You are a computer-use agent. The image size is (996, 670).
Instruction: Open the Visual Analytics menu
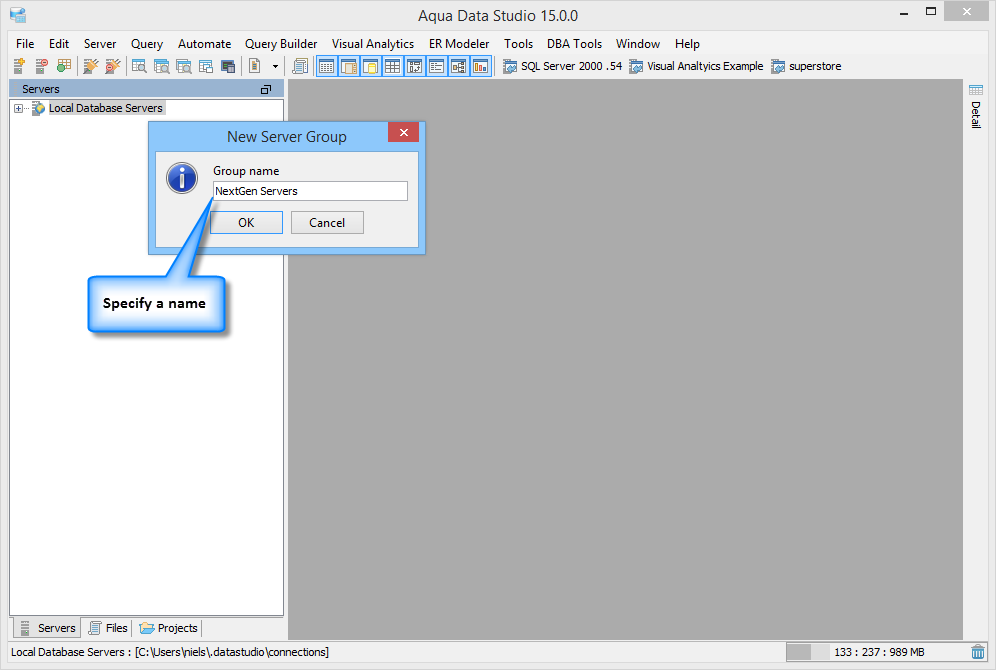click(373, 44)
